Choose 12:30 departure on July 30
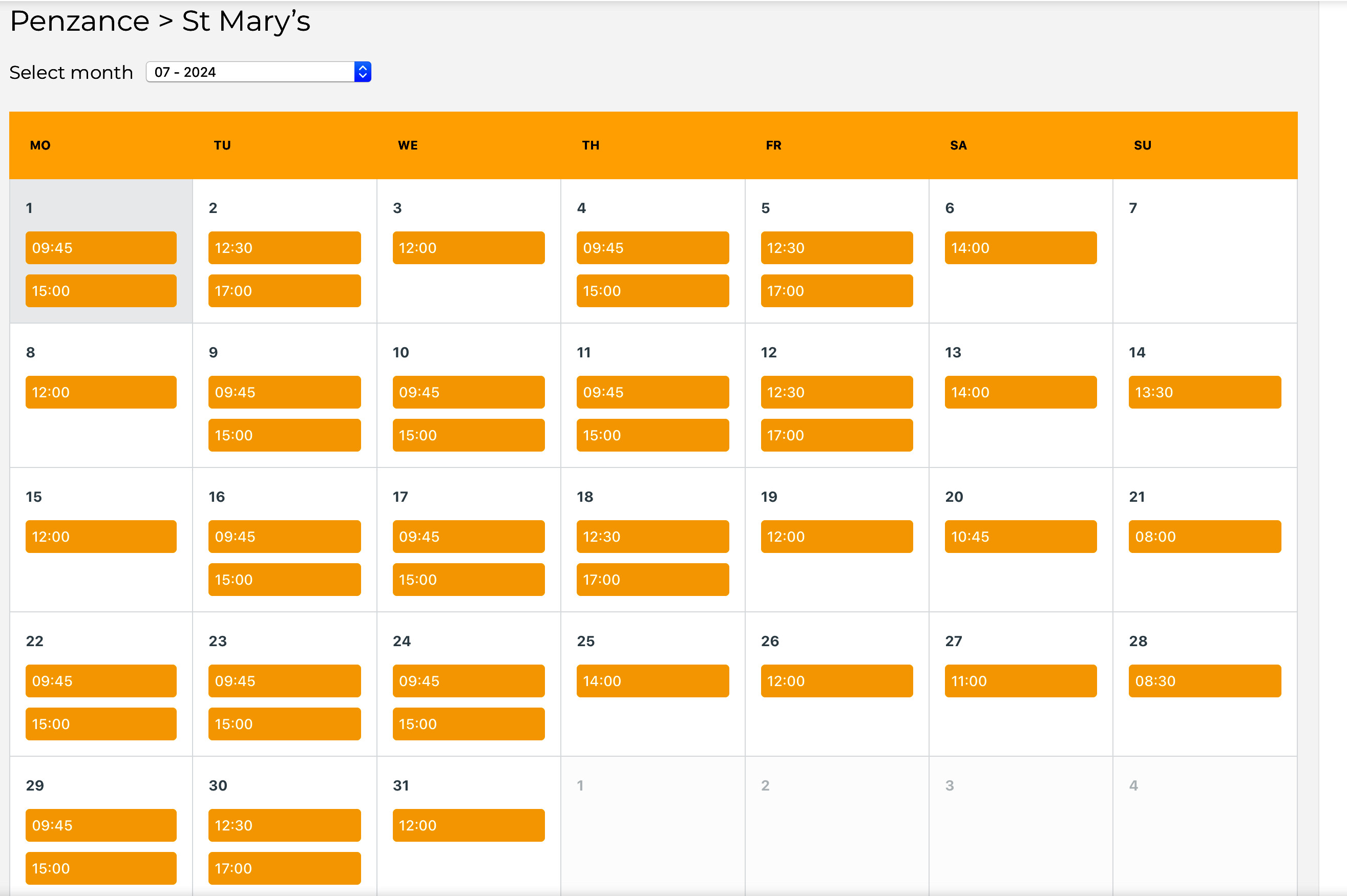1347x896 pixels. point(284,825)
